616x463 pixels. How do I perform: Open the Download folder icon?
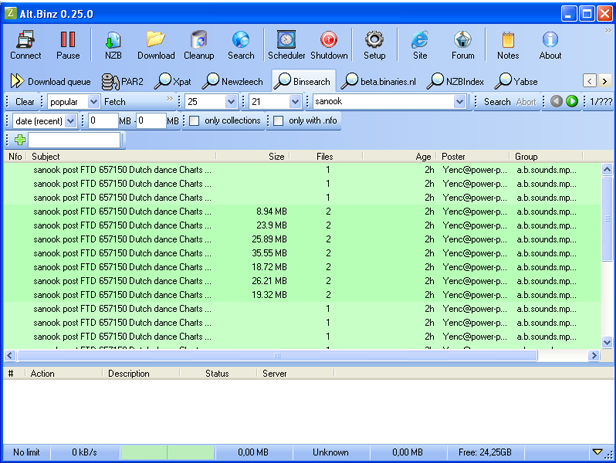point(156,45)
